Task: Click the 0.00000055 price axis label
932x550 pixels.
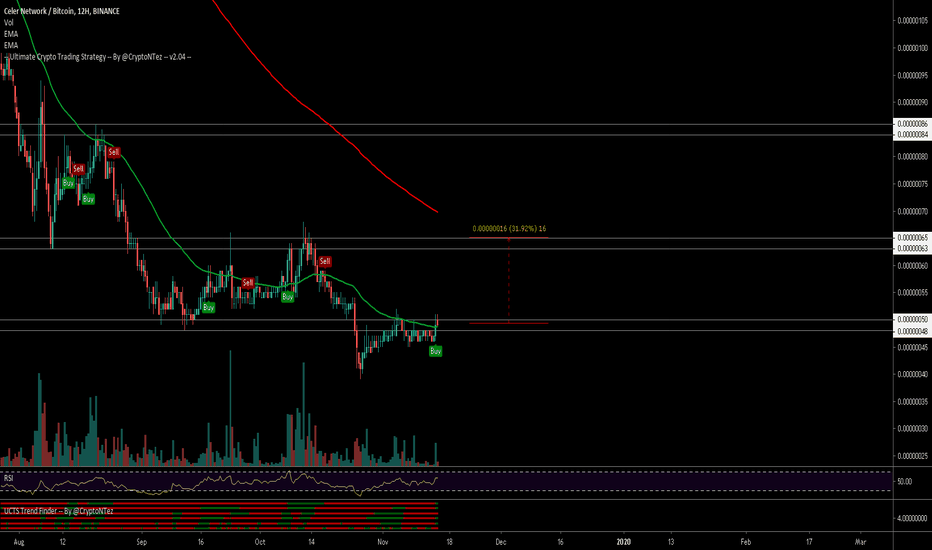Action: coord(912,293)
